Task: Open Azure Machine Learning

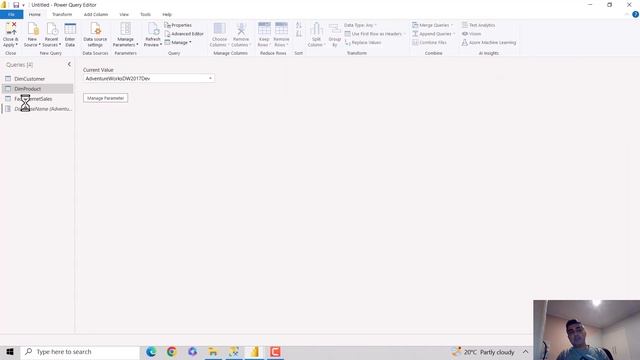Action: pyautogui.click(x=489, y=42)
